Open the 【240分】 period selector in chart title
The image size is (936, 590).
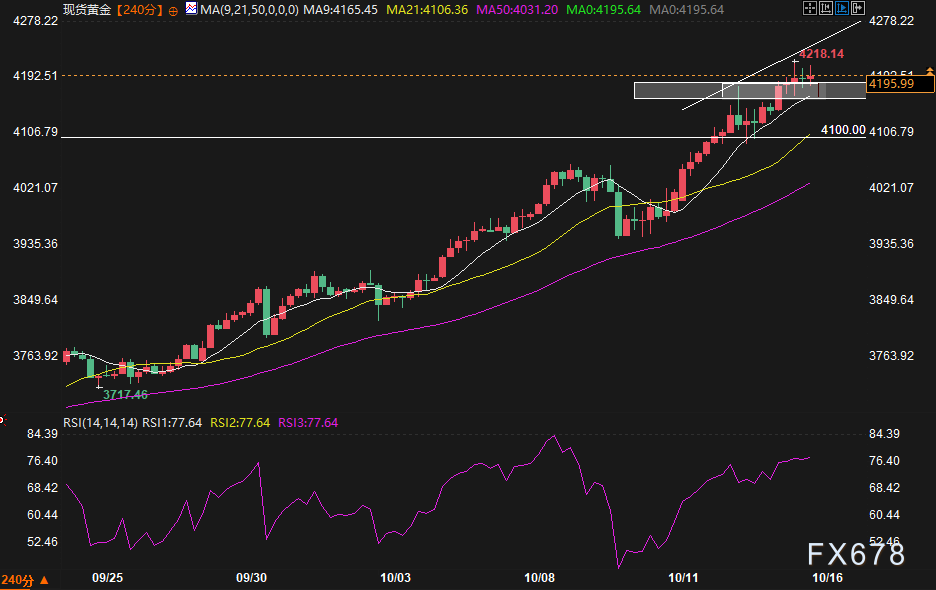click(134, 10)
